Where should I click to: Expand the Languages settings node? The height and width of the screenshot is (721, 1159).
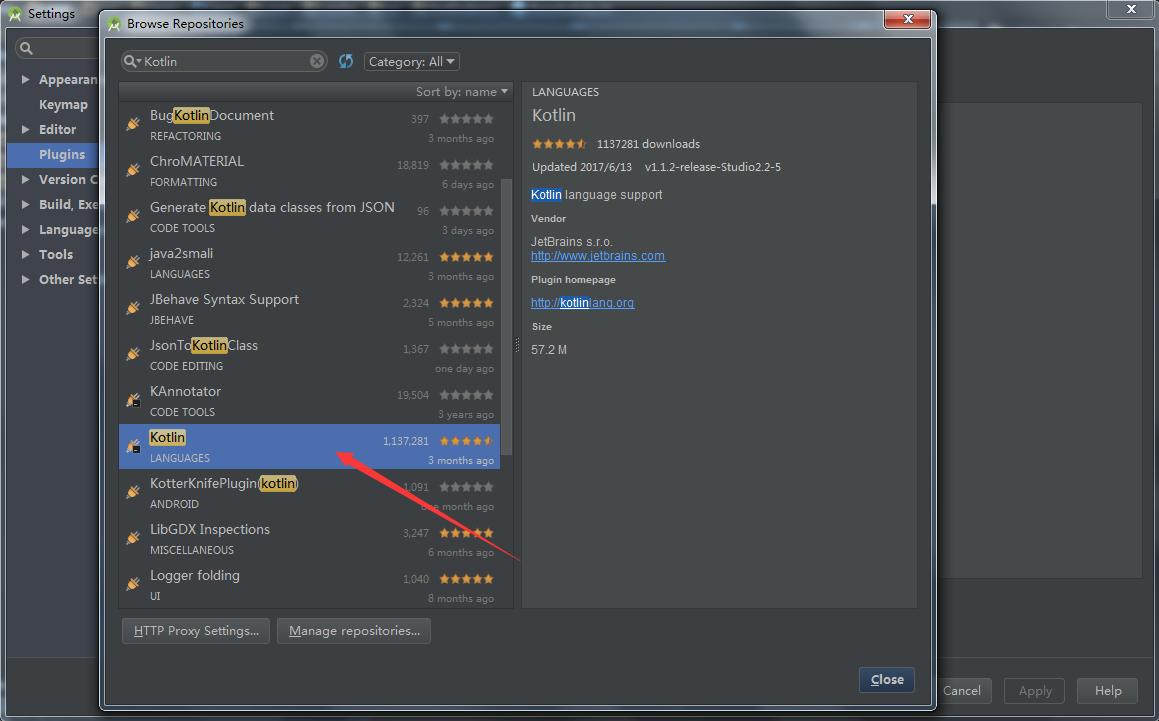coord(26,229)
